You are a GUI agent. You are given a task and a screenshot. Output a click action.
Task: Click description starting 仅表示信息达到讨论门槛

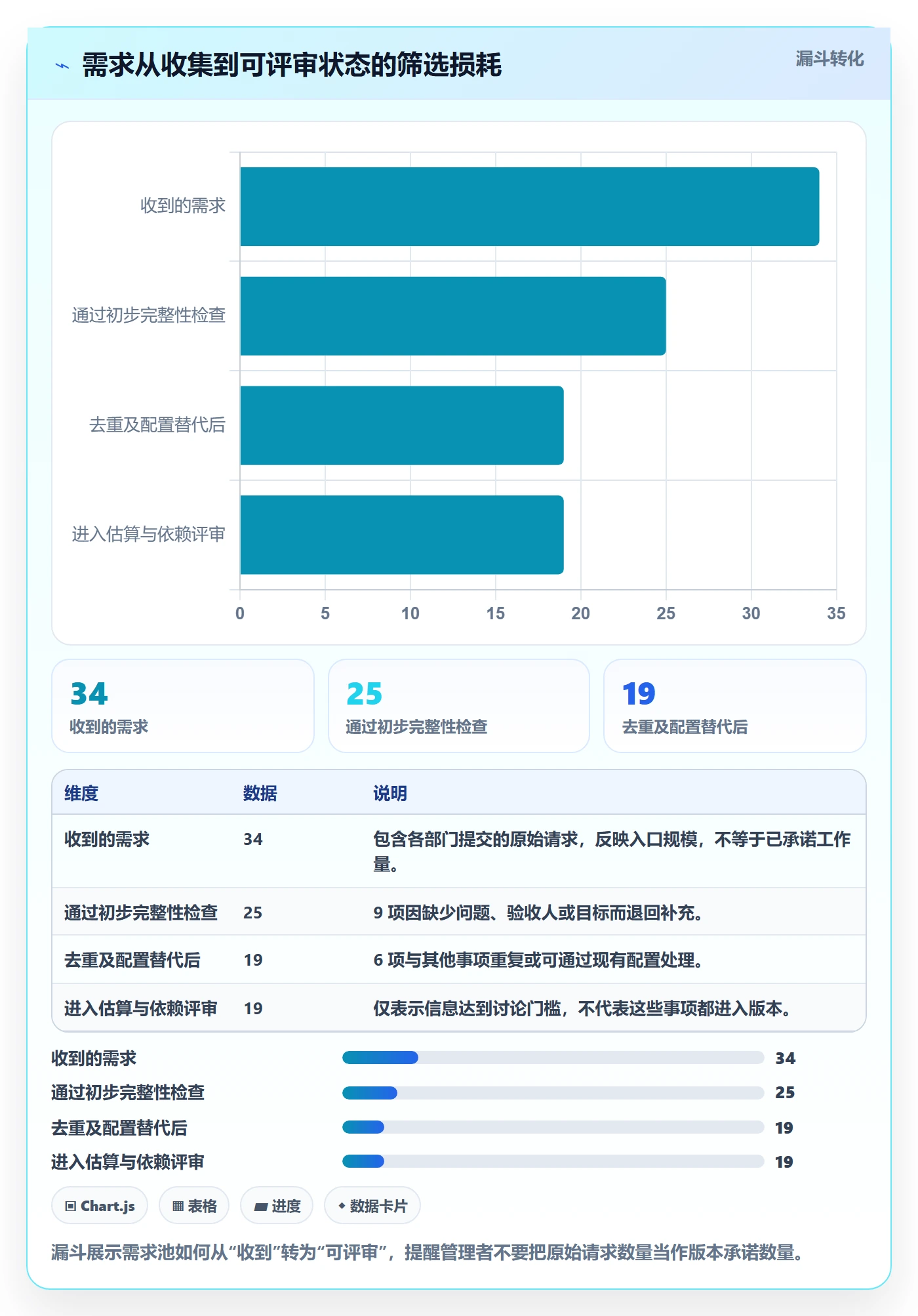pos(582,1008)
